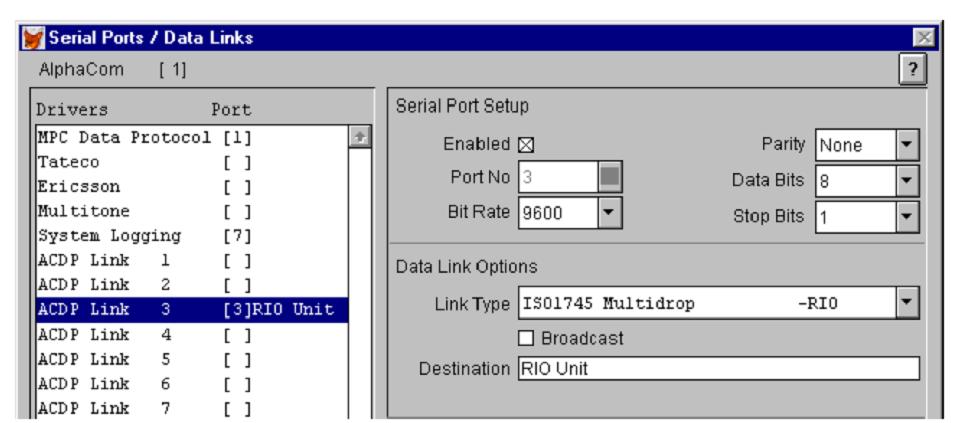Select ACDP Link 2 row
The height and width of the screenshot is (423, 955).
[x=192, y=285]
